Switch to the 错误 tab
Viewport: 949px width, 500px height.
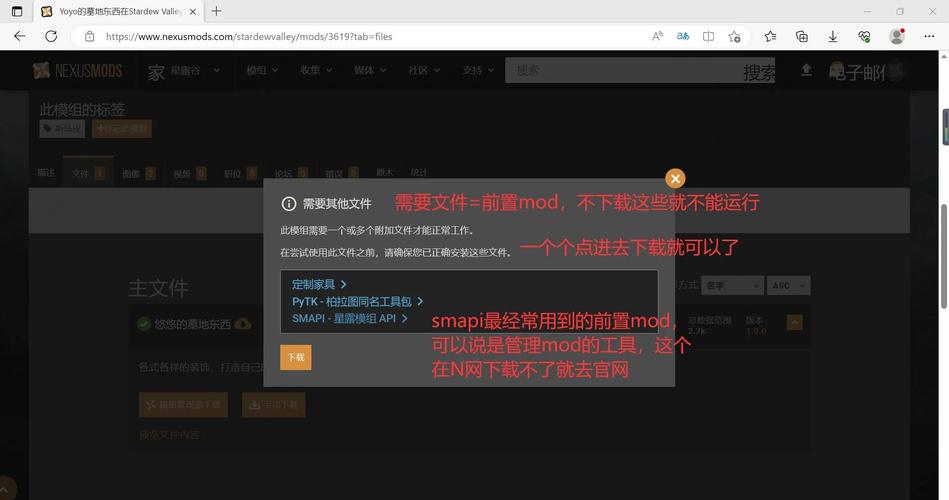coord(342,173)
